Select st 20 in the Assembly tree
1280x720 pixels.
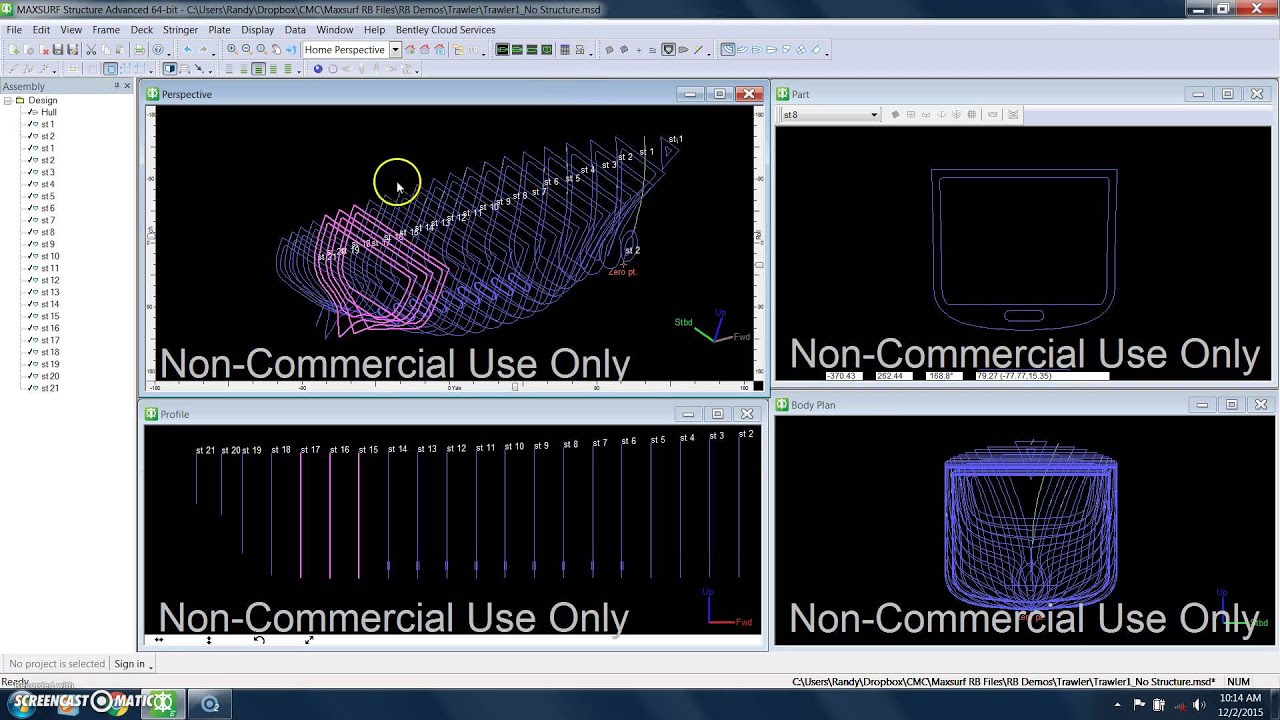(x=50, y=376)
